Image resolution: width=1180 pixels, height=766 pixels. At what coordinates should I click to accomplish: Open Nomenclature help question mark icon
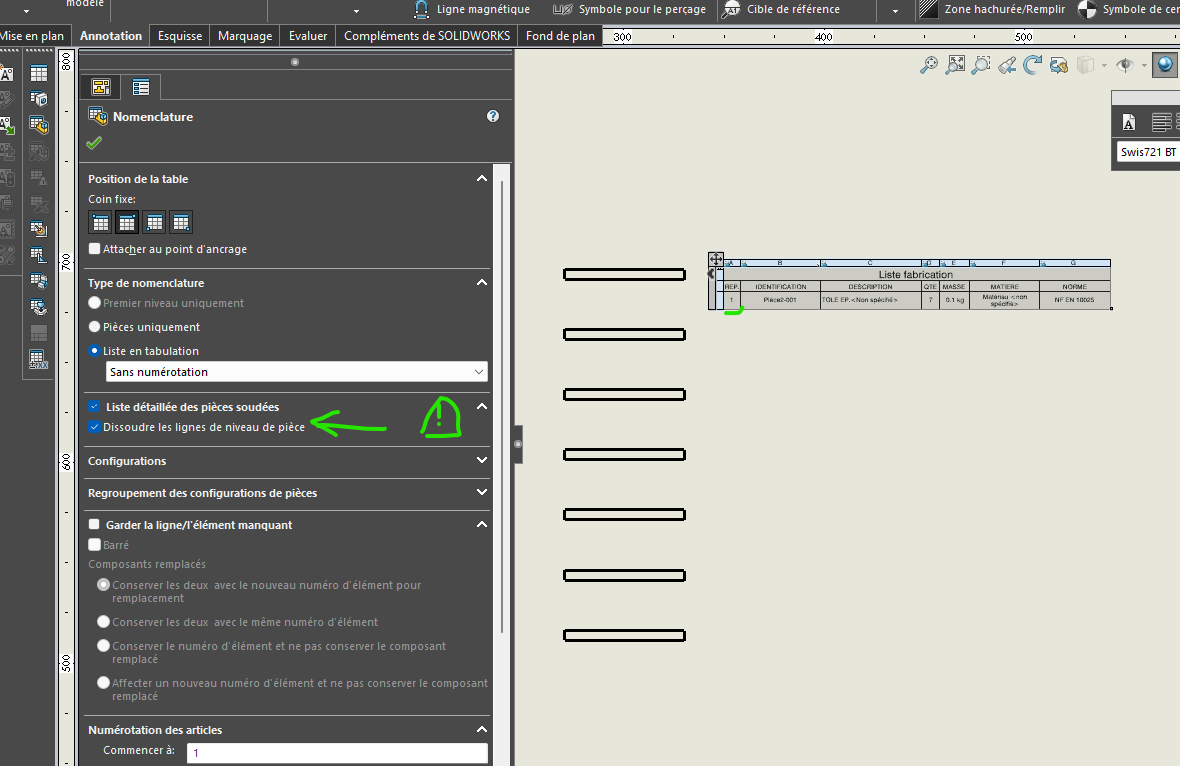pyautogui.click(x=493, y=117)
